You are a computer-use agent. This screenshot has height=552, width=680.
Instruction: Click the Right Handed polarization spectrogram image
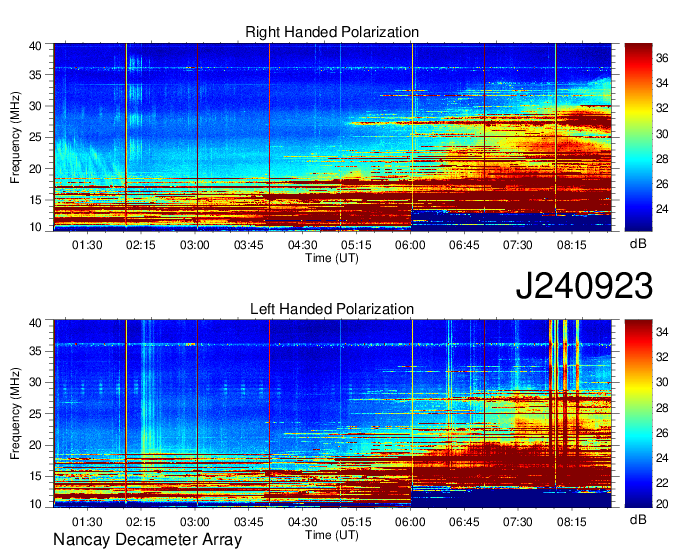pyautogui.click(x=333, y=137)
